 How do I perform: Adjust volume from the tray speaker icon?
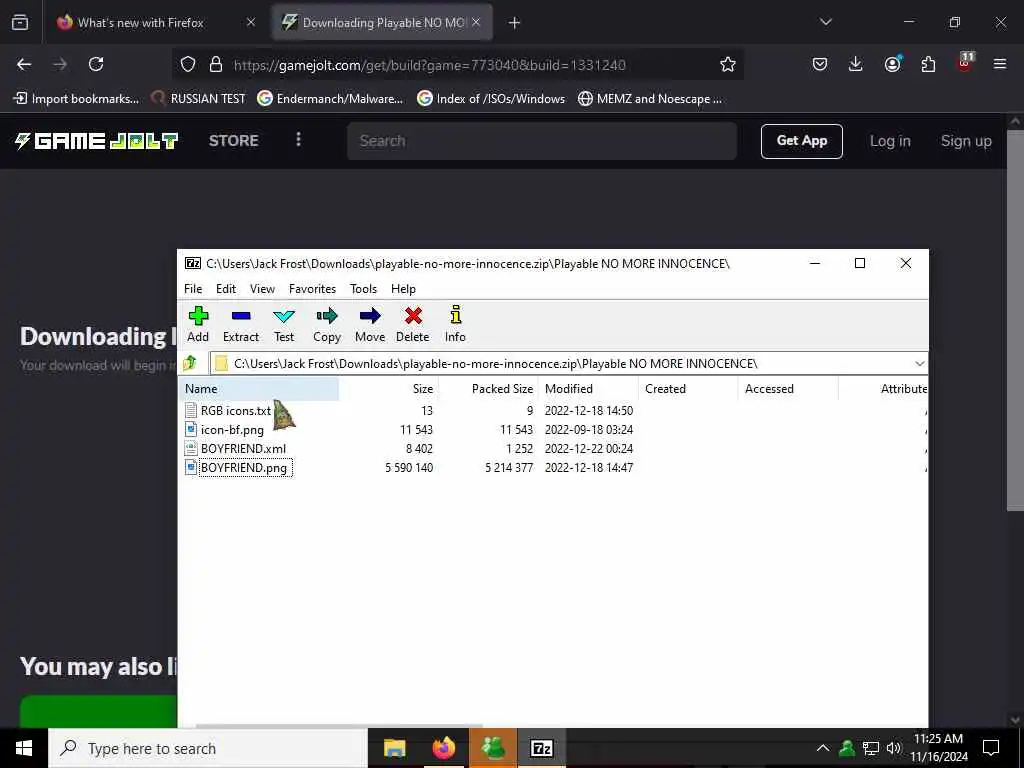tap(894, 748)
